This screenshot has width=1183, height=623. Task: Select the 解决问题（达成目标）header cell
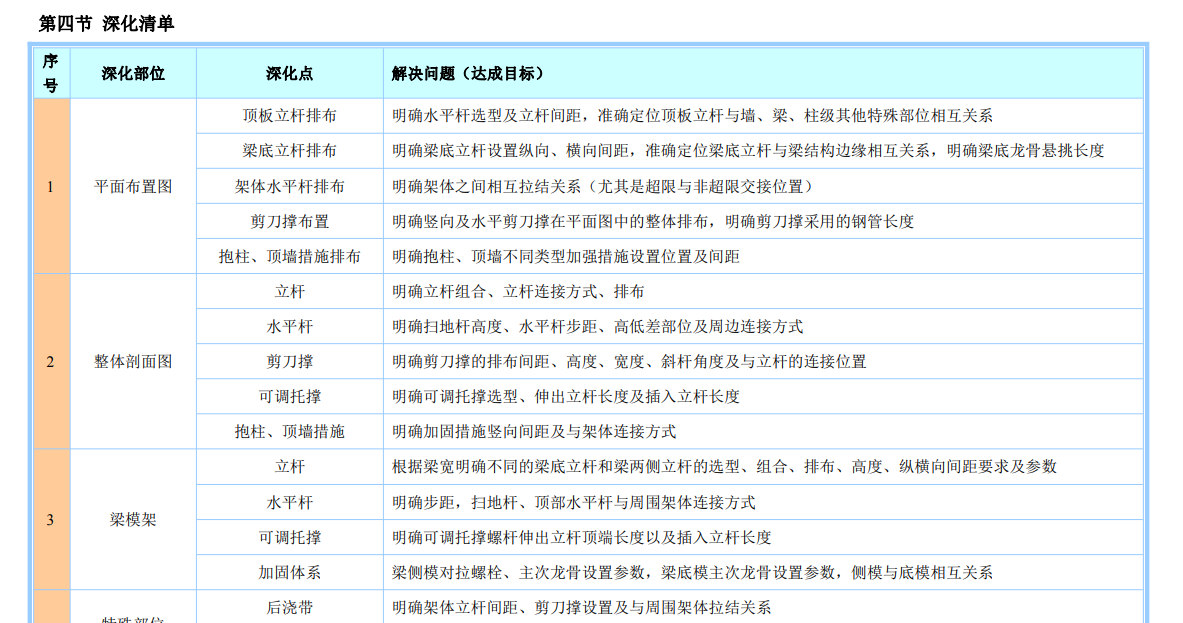click(468, 73)
